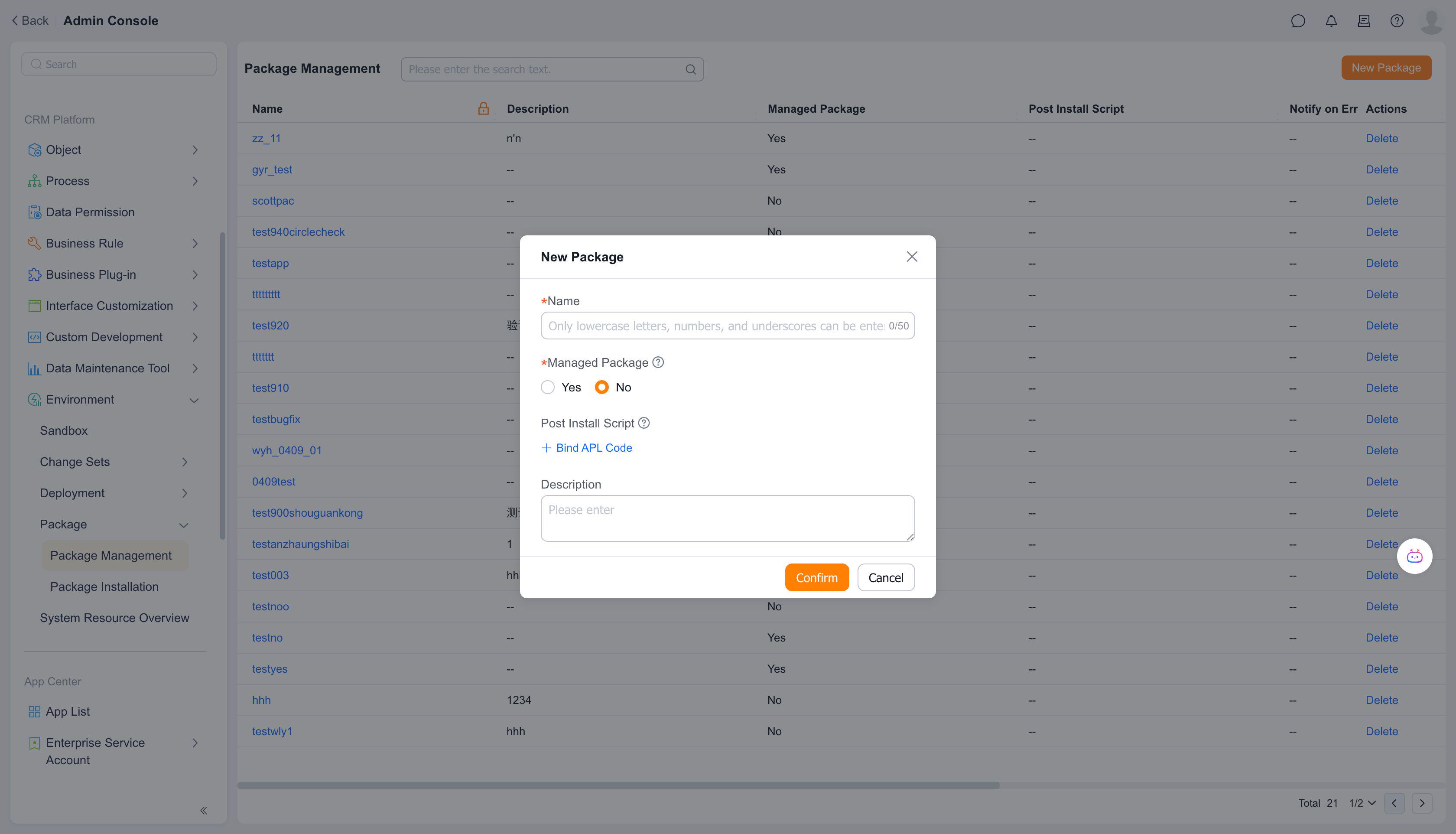Open the chat bubble icon in header
Viewport: 1456px width, 834px height.
pyautogui.click(x=1298, y=21)
